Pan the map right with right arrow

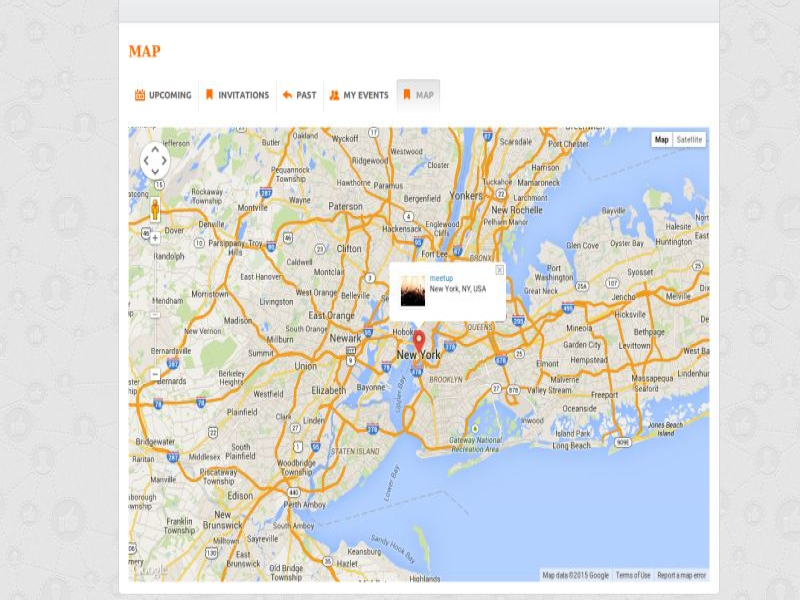click(x=166, y=161)
